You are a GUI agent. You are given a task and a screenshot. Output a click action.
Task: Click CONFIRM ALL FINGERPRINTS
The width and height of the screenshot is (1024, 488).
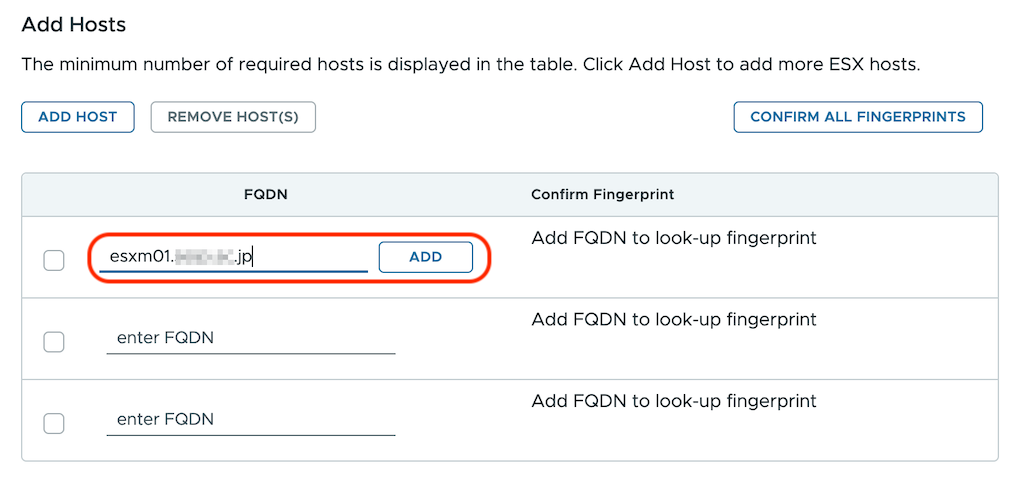(x=858, y=117)
